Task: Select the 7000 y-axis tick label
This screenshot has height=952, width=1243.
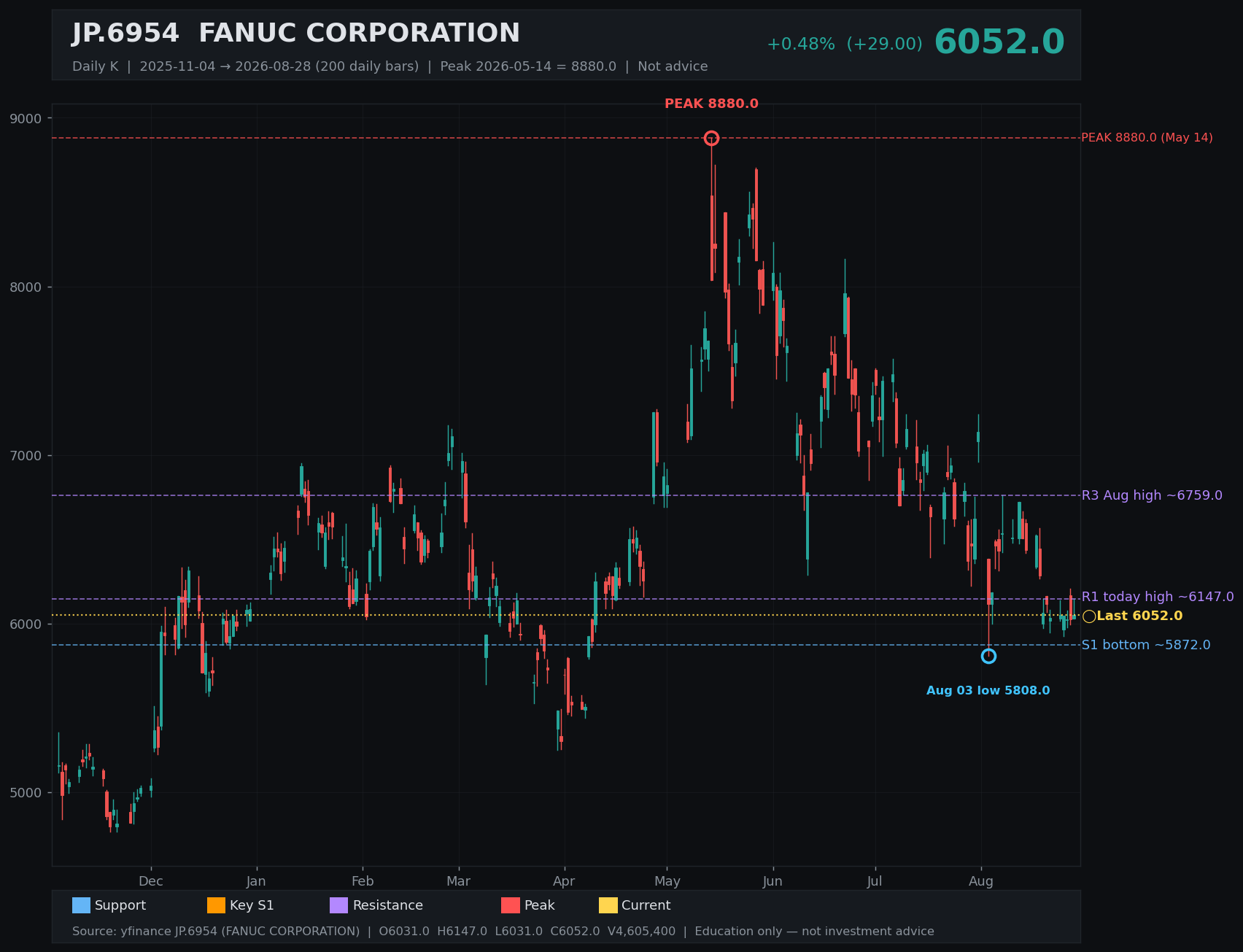Action: point(26,456)
